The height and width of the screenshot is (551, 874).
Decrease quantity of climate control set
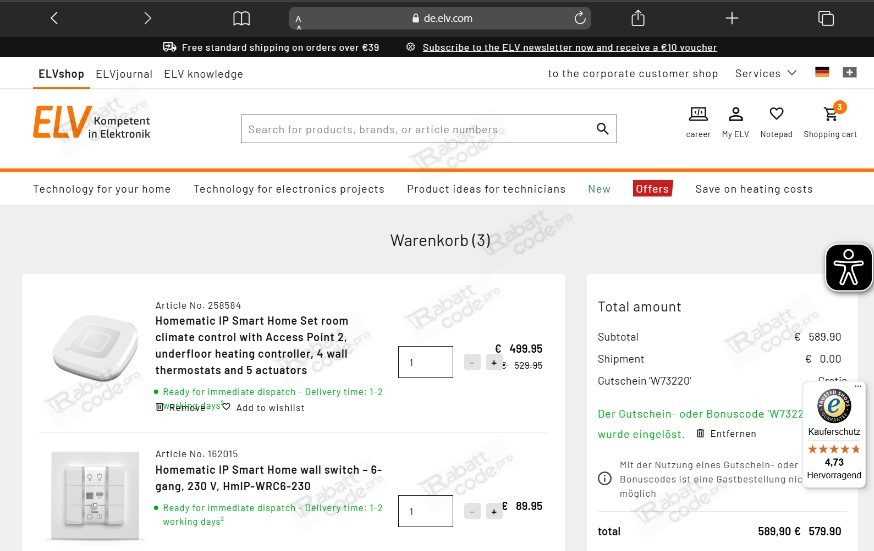472,363
